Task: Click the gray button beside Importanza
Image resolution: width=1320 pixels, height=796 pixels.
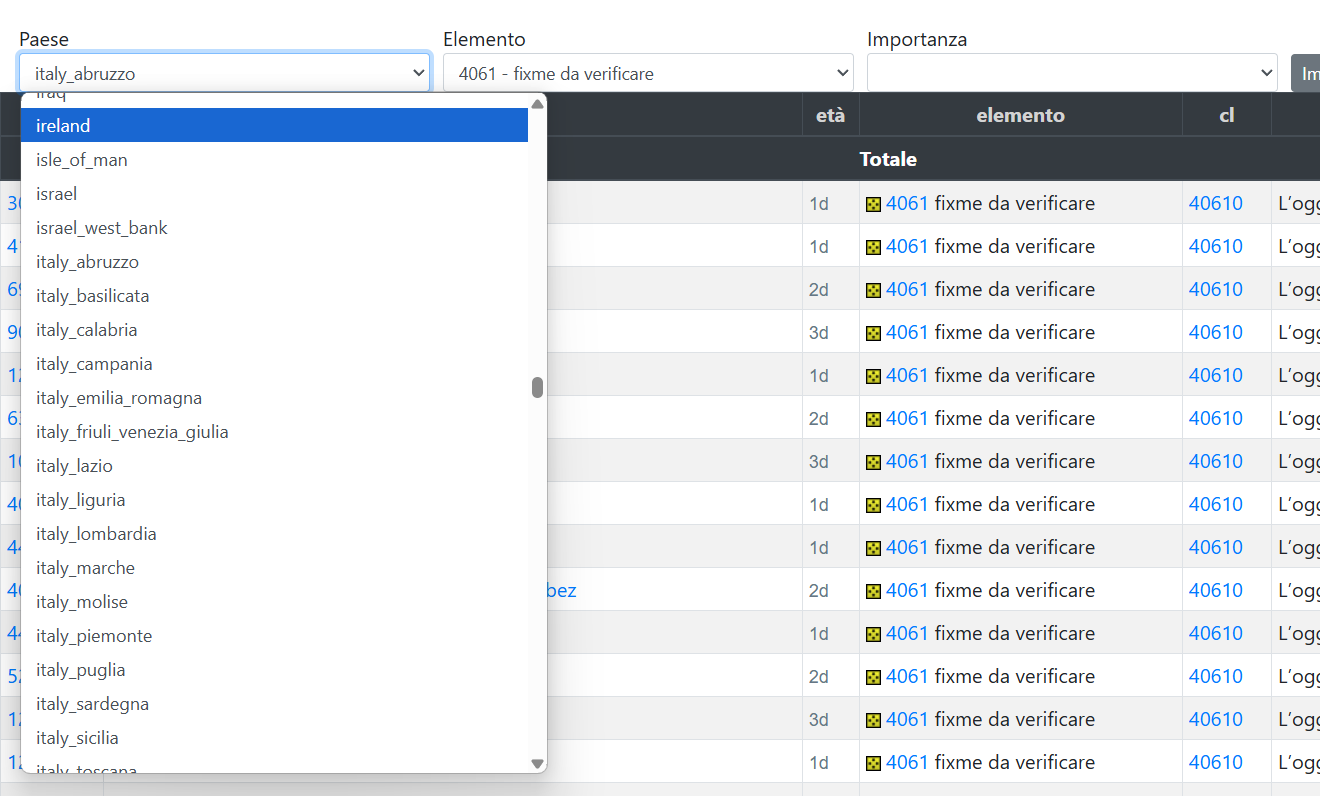Action: [x=1306, y=73]
